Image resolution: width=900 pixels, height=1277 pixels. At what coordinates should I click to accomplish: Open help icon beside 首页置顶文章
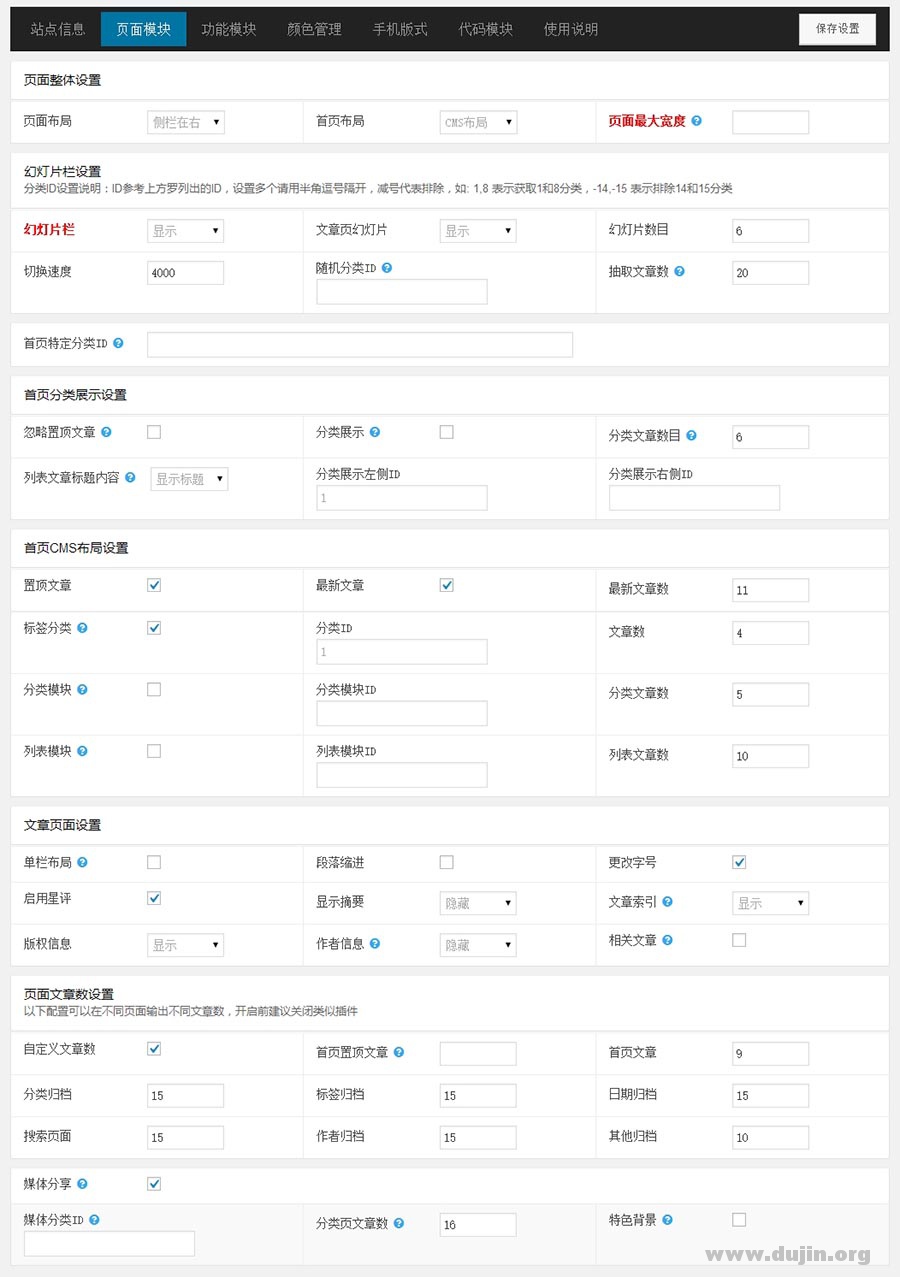(x=399, y=1052)
